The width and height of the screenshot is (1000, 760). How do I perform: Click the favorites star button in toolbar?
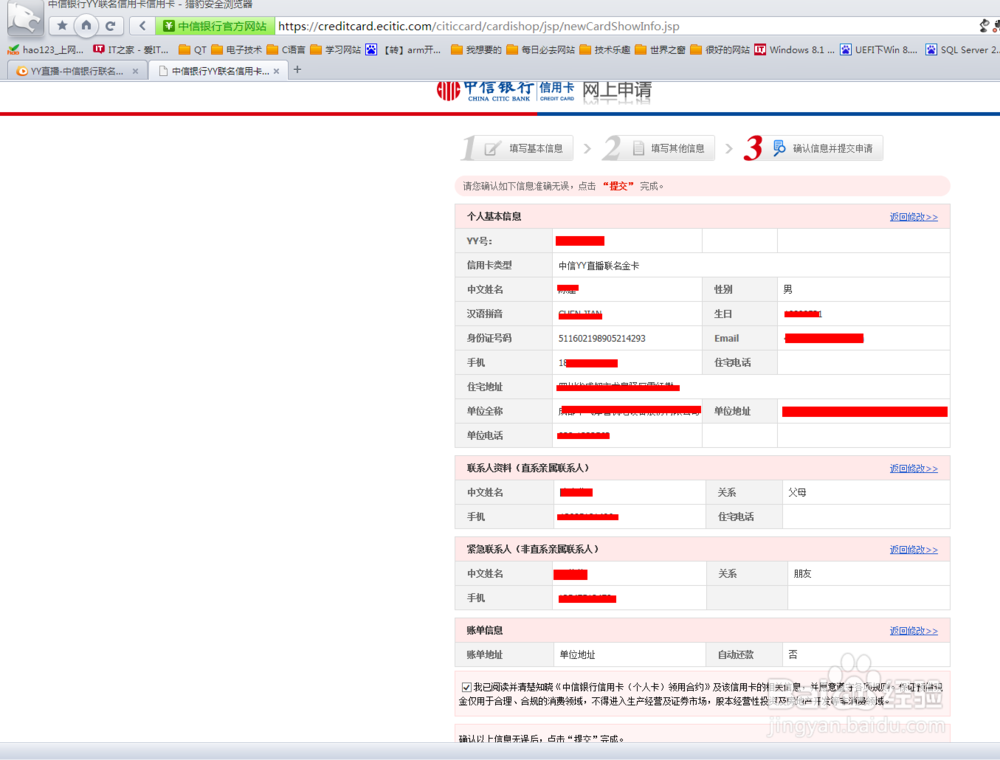62,26
